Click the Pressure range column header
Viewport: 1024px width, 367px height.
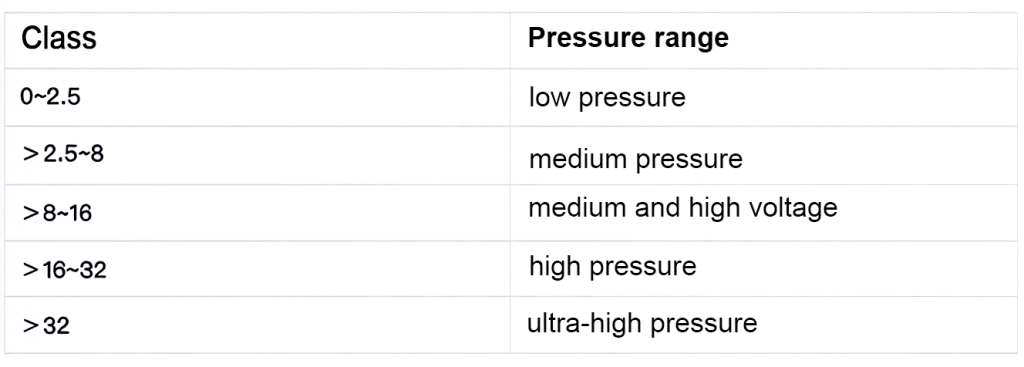pyautogui.click(x=764, y=40)
